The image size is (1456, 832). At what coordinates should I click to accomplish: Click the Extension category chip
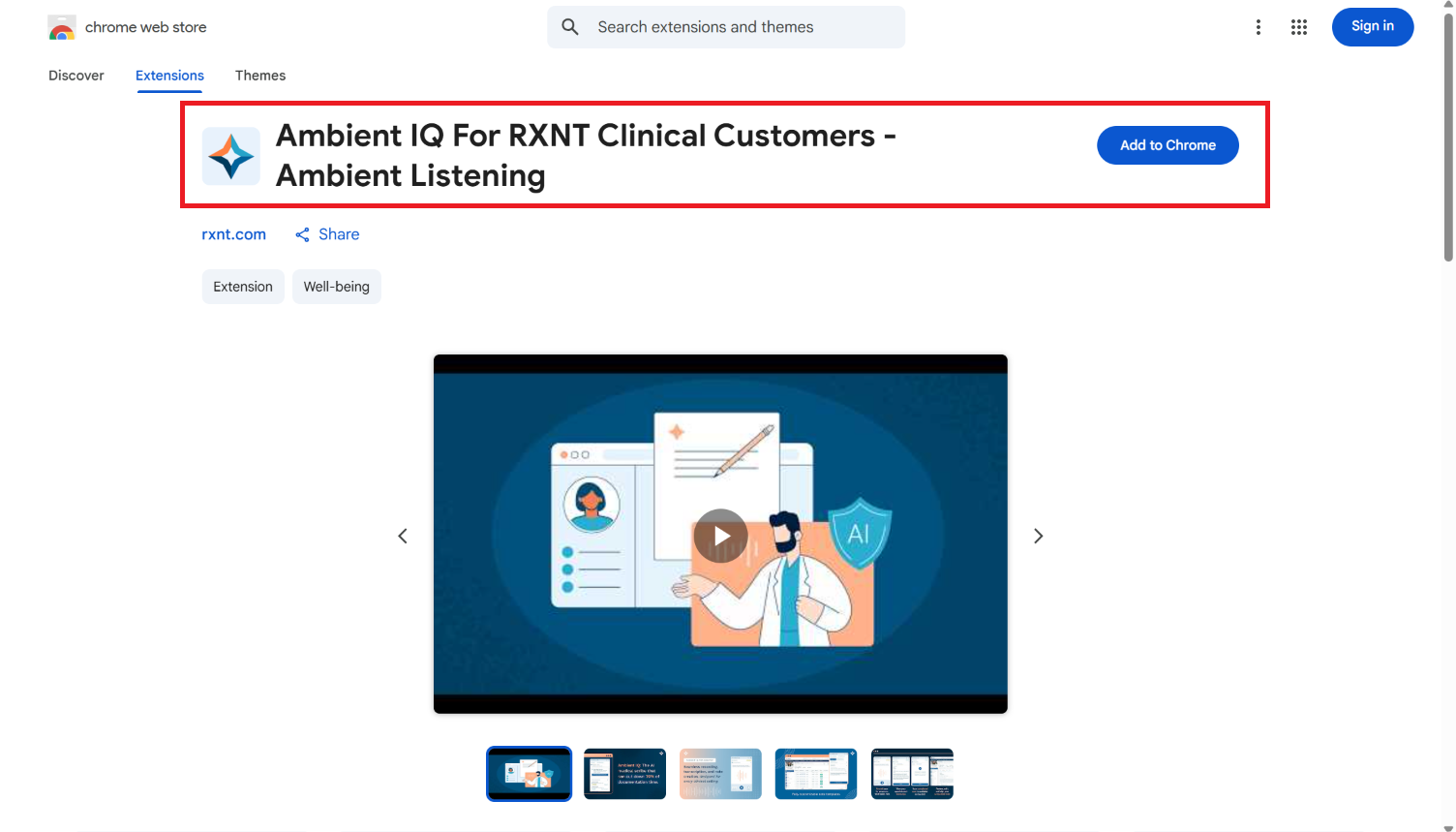tap(243, 287)
